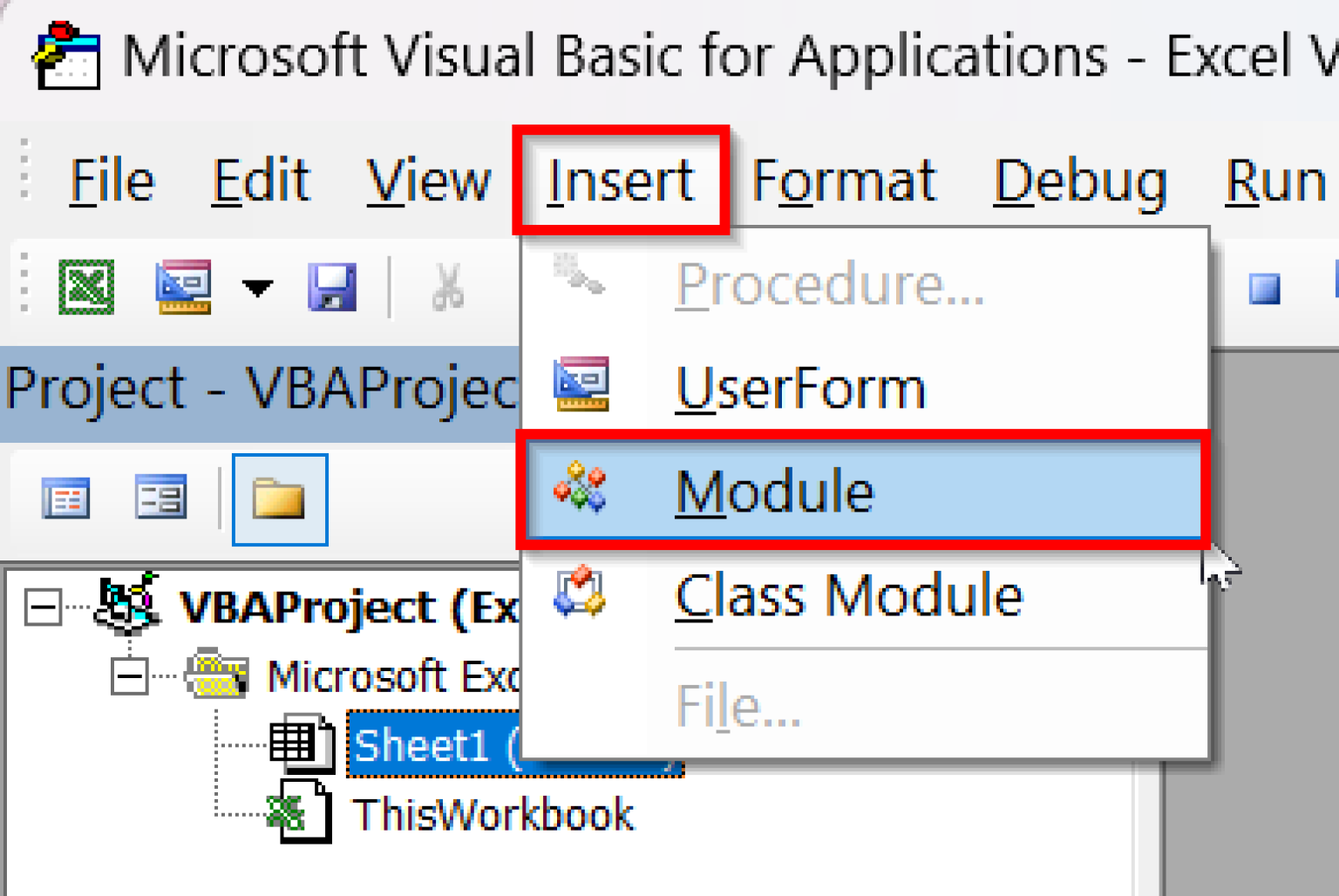Viewport: 1339px width, 896px height.
Task: Choose Class Module from the Insert menu
Action: pyautogui.click(x=848, y=597)
